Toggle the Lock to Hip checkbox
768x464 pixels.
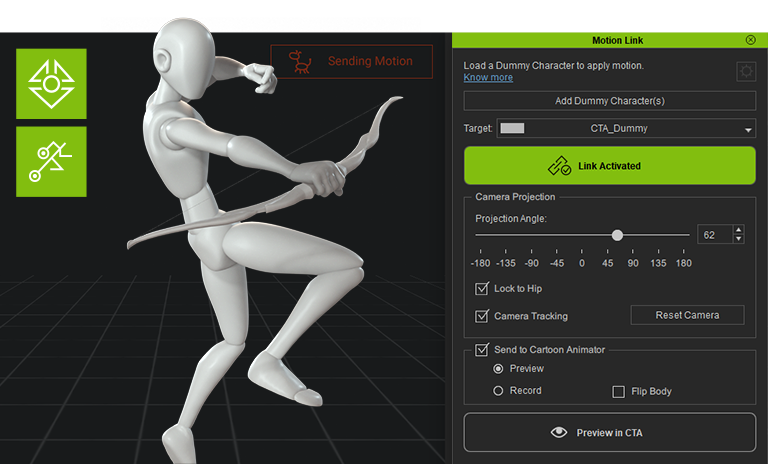point(482,289)
